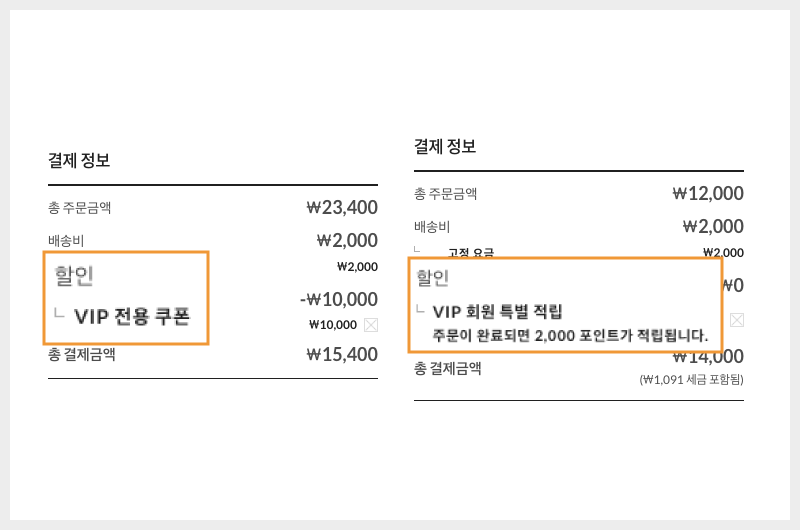The width and height of the screenshot is (800, 530).
Task: Click the ₩12,000 total order amount
Action: pyautogui.click(x=708, y=194)
